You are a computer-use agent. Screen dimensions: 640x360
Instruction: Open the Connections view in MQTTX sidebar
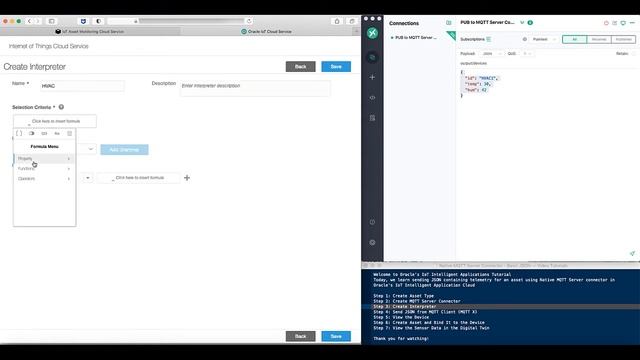[372, 58]
